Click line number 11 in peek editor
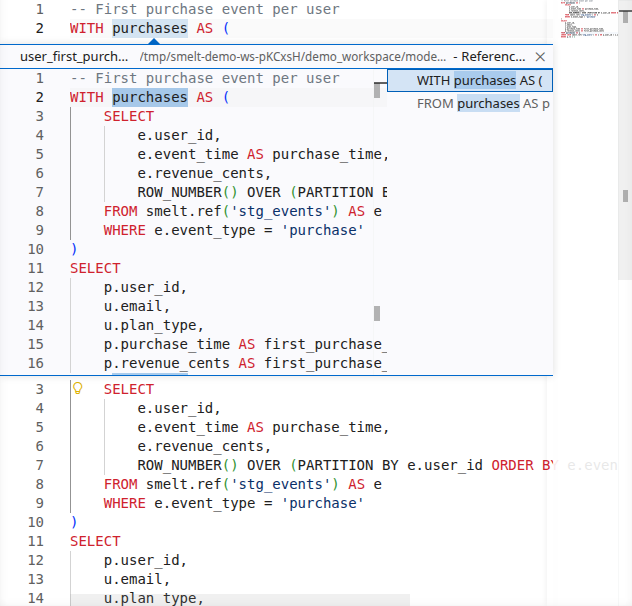The height and width of the screenshot is (606, 632). point(35,268)
